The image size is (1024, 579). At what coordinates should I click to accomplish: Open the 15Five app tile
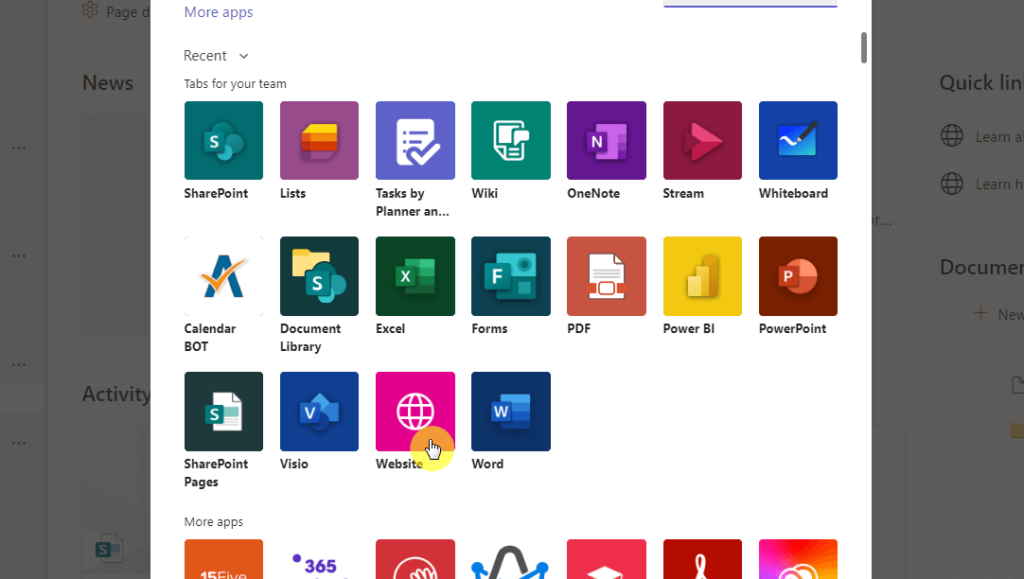coord(223,559)
